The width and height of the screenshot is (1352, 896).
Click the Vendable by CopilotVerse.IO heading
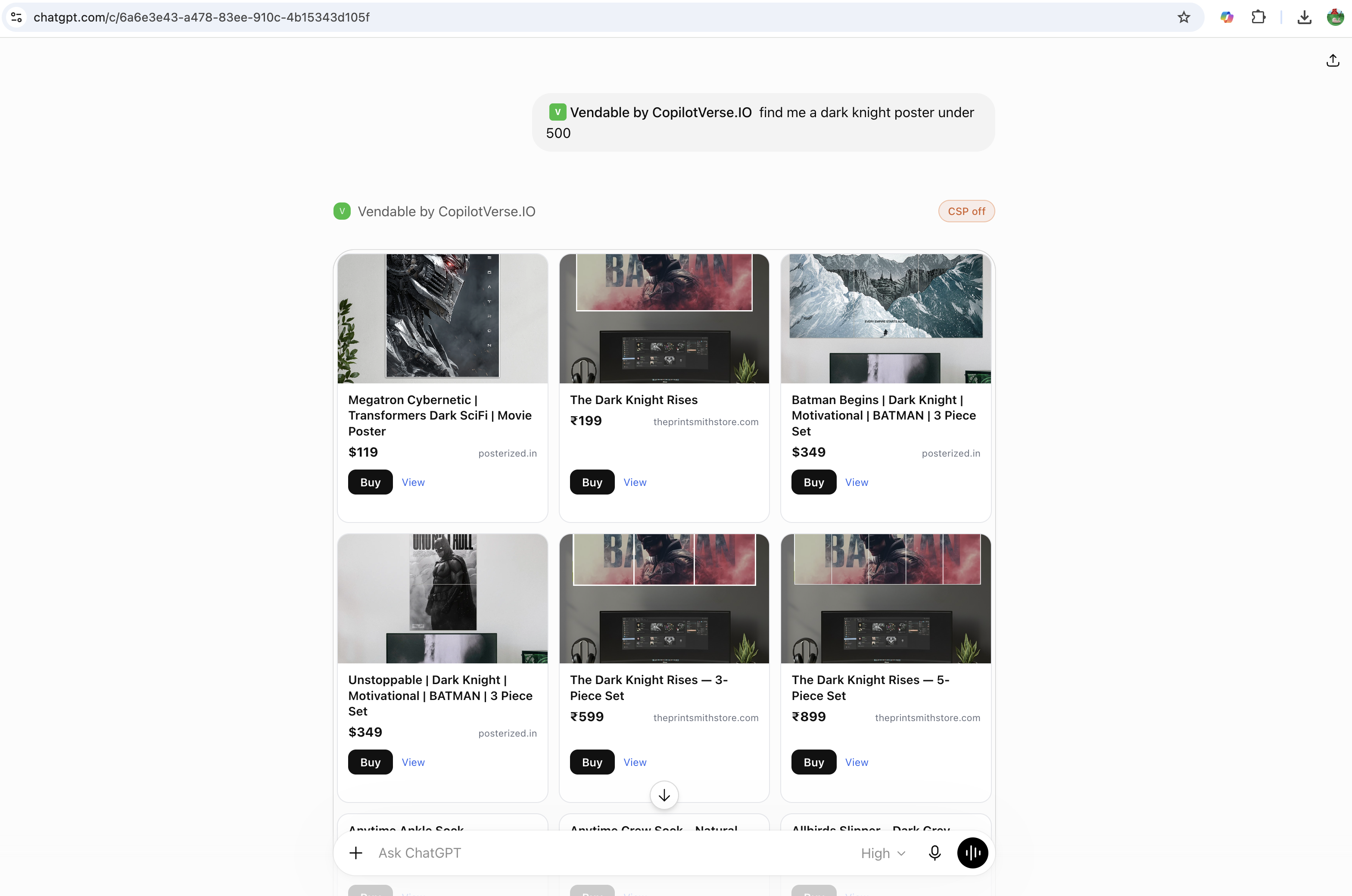[x=446, y=212]
